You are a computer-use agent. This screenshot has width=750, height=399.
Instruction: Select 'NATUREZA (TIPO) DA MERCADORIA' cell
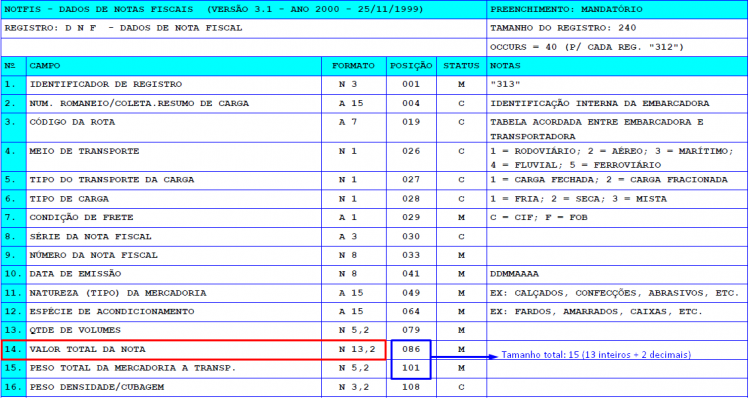(x=174, y=293)
